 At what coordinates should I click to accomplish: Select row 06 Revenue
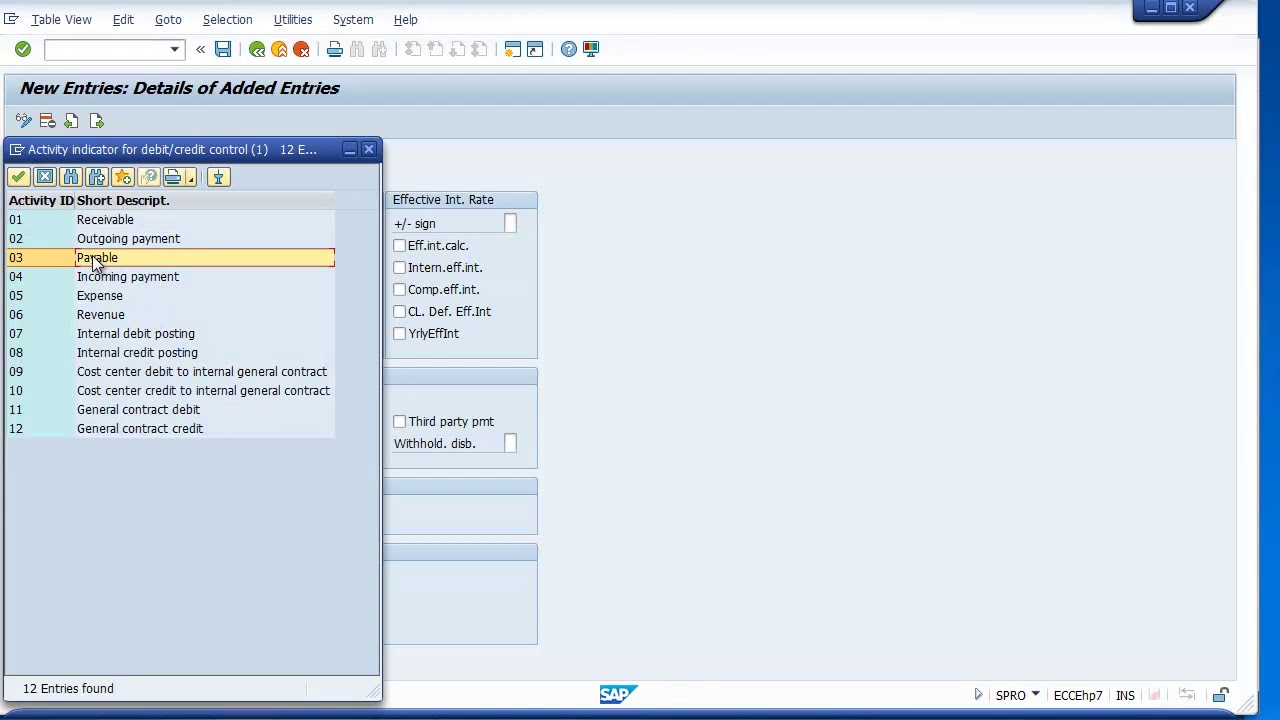pos(171,315)
